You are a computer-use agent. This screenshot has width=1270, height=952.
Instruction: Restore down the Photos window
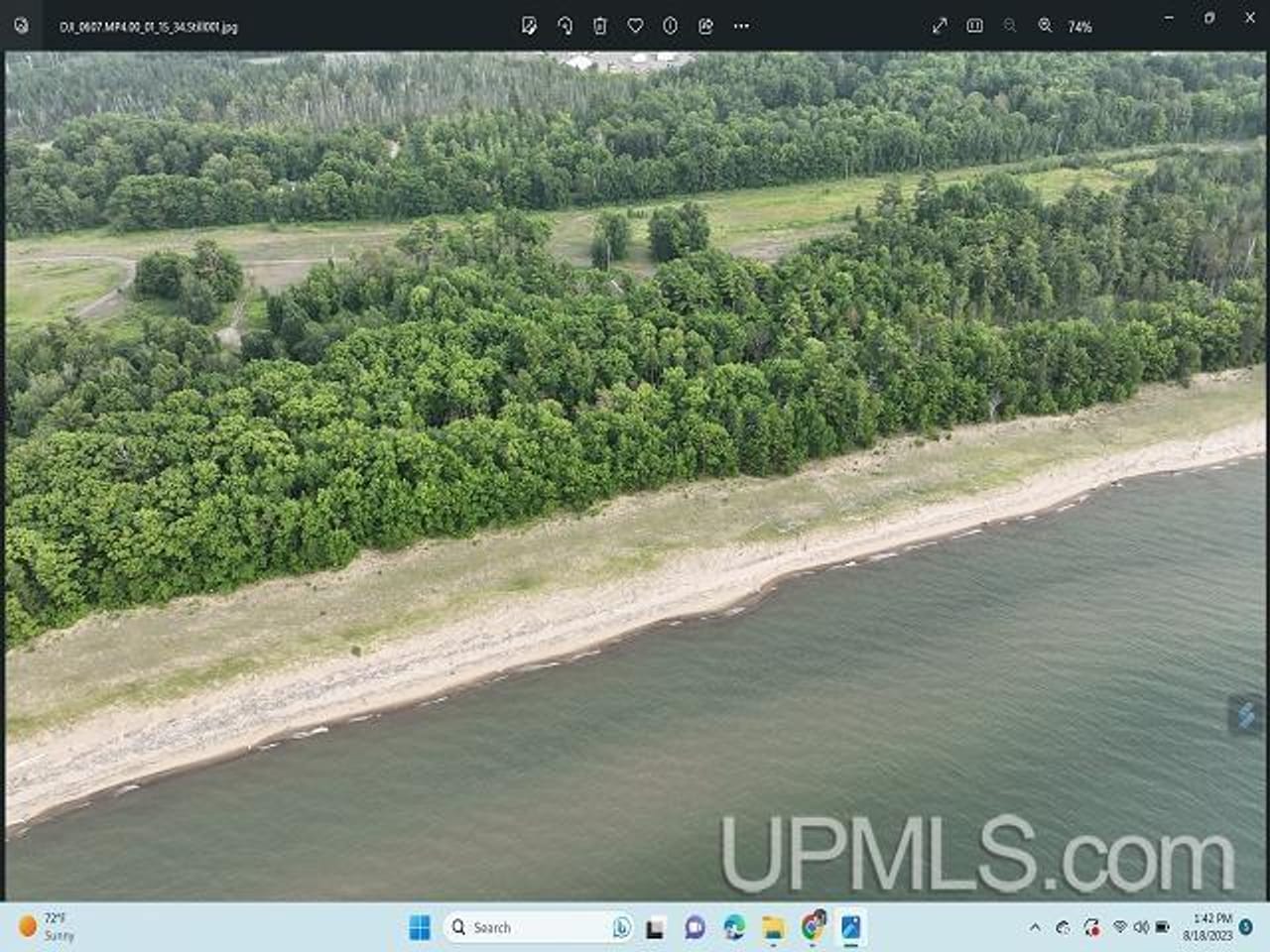(1209, 18)
